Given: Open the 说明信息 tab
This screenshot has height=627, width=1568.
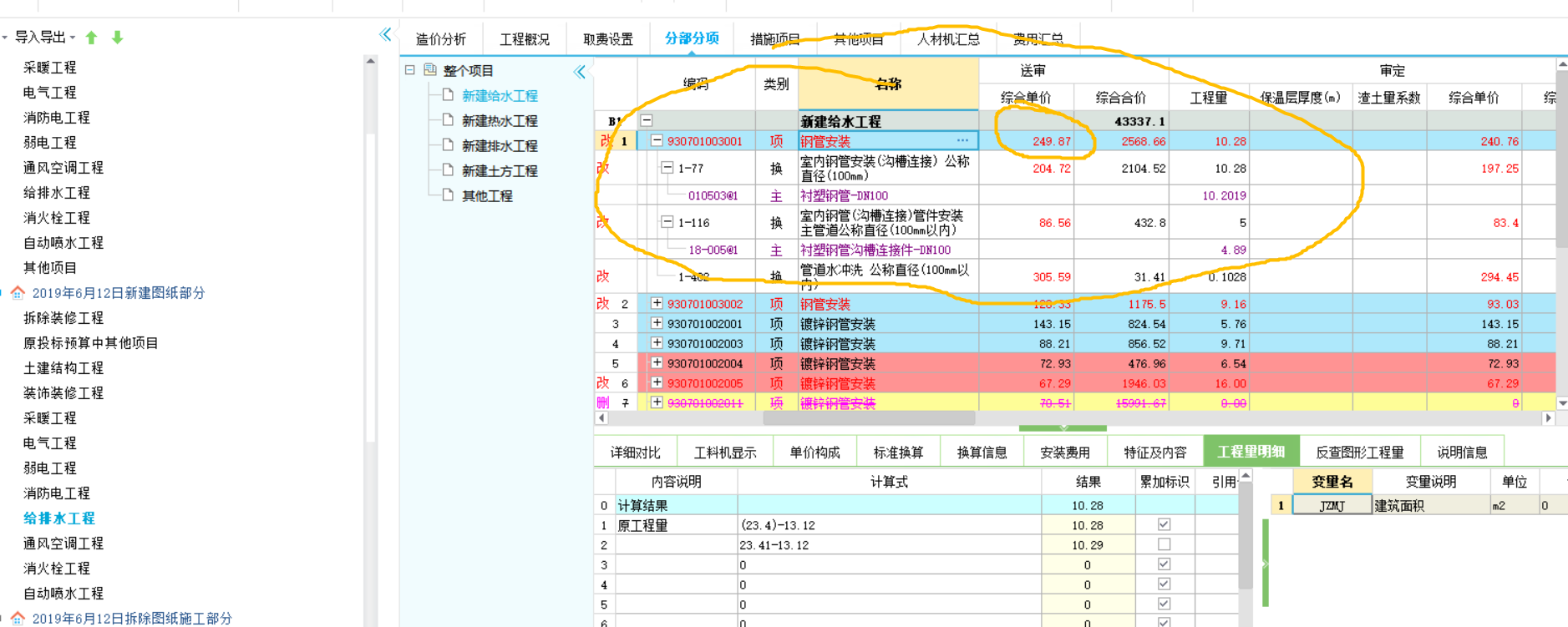Looking at the screenshot, I should [1462, 453].
